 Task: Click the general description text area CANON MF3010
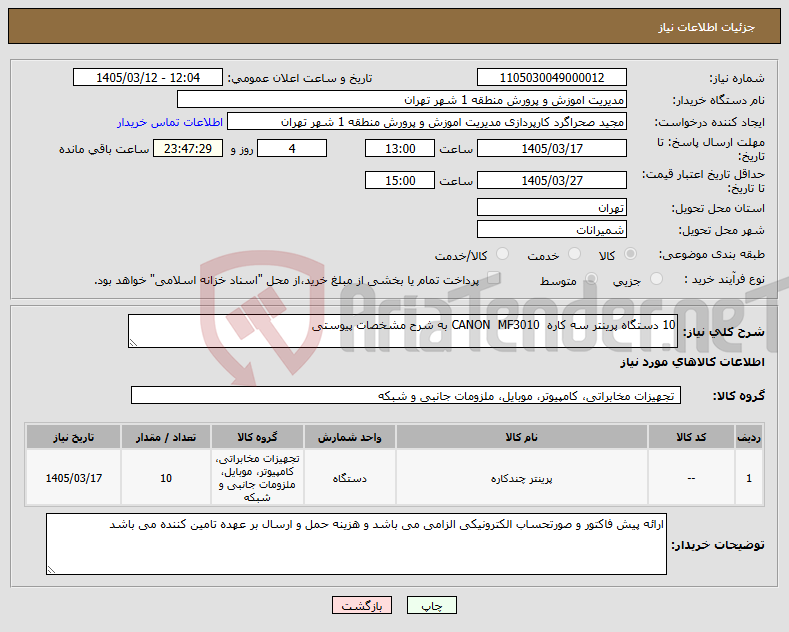coord(403,331)
